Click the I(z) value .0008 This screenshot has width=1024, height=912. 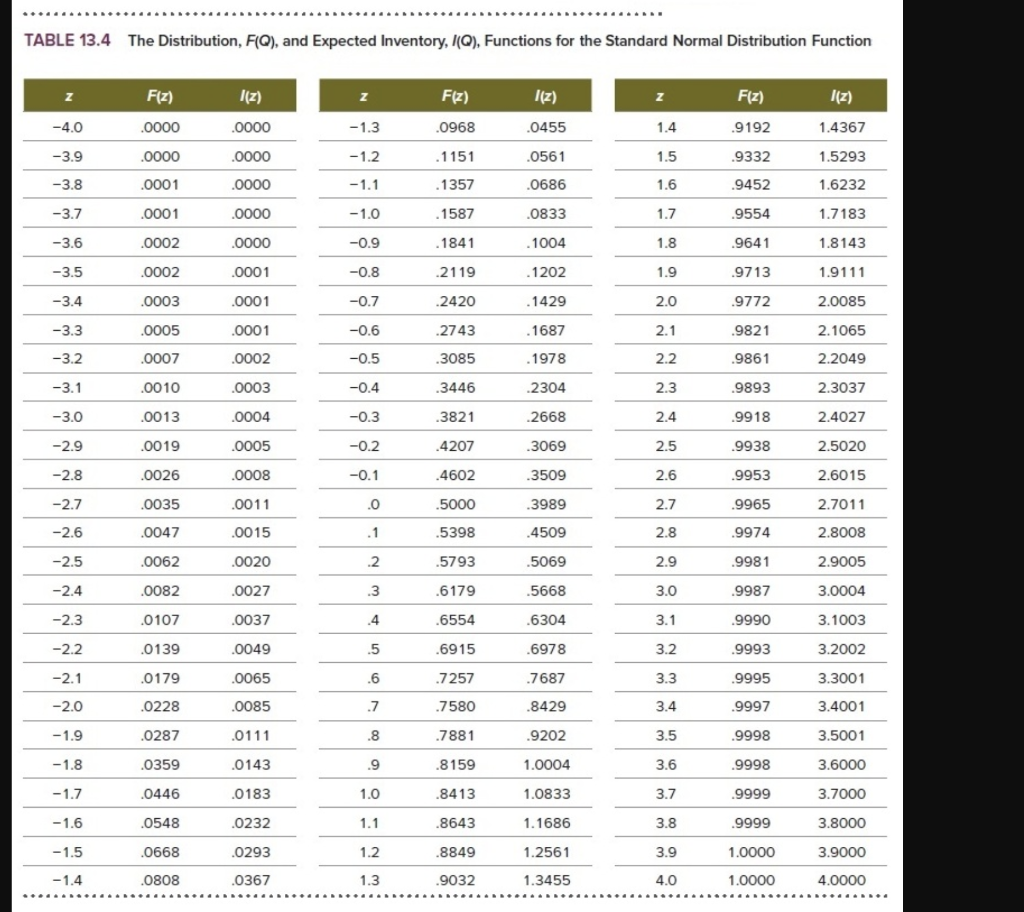(251, 475)
